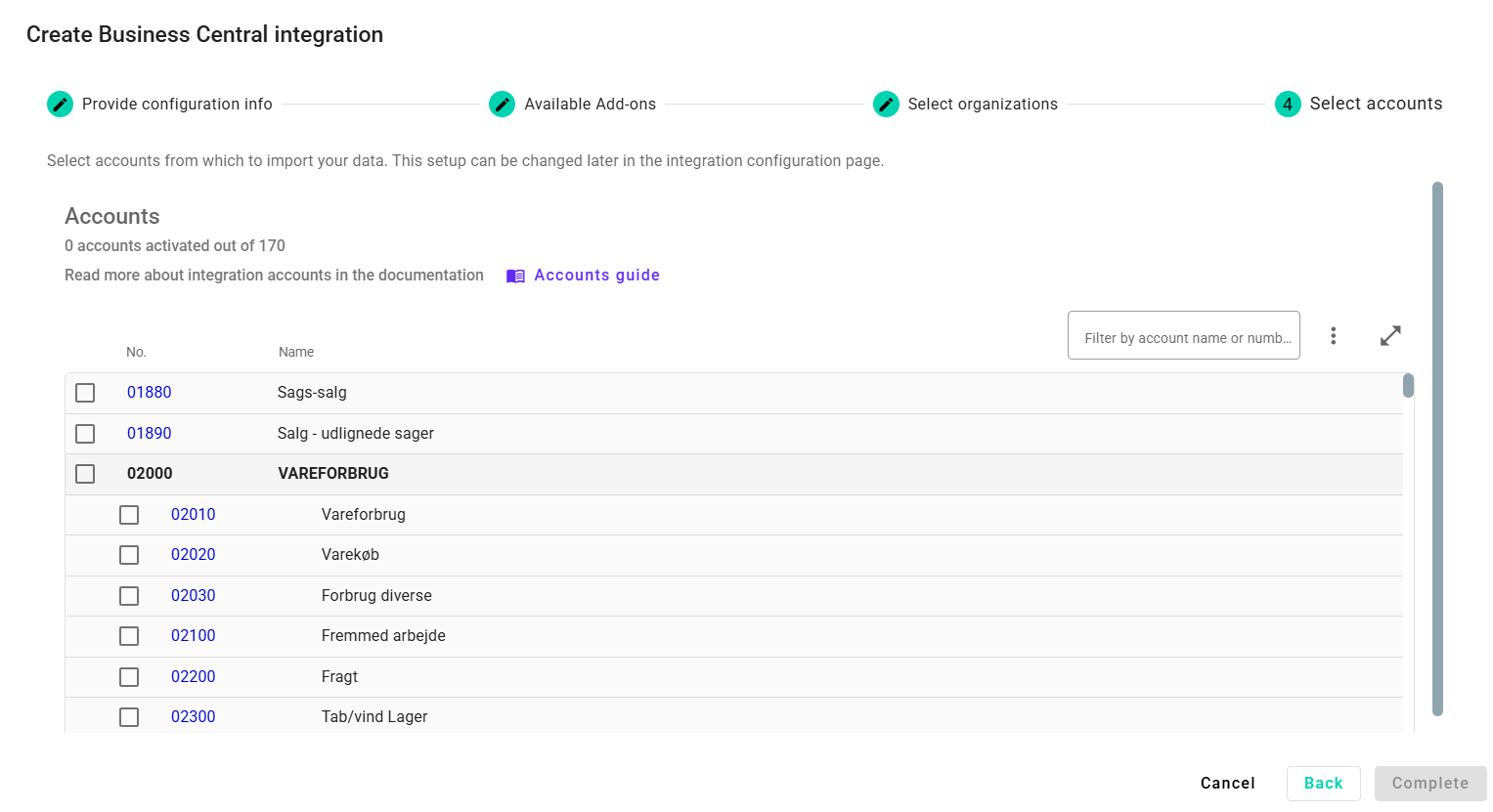The height and width of the screenshot is (812, 1493).
Task: Select the 02000 VAREFORBRUG group checkbox
Action: tap(85, 474)
